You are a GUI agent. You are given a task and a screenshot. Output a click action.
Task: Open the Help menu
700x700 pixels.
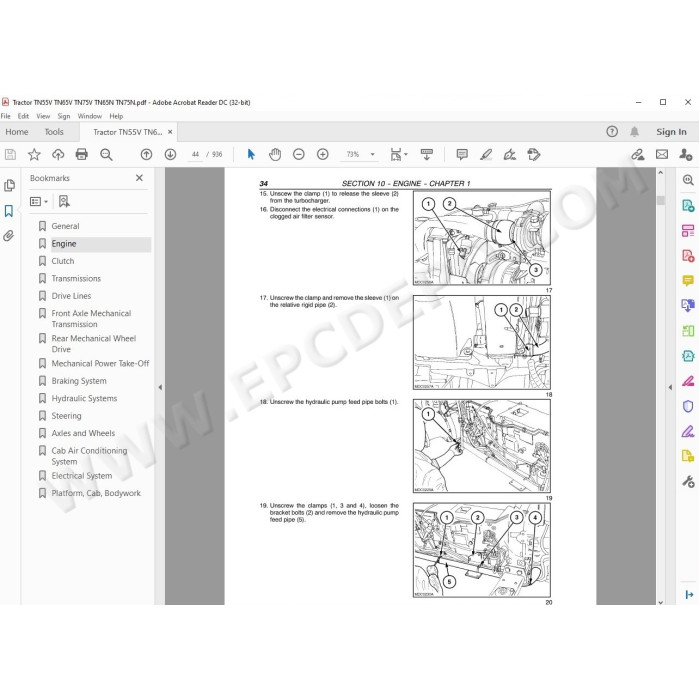pyautogui.click(x=116, y=116)
